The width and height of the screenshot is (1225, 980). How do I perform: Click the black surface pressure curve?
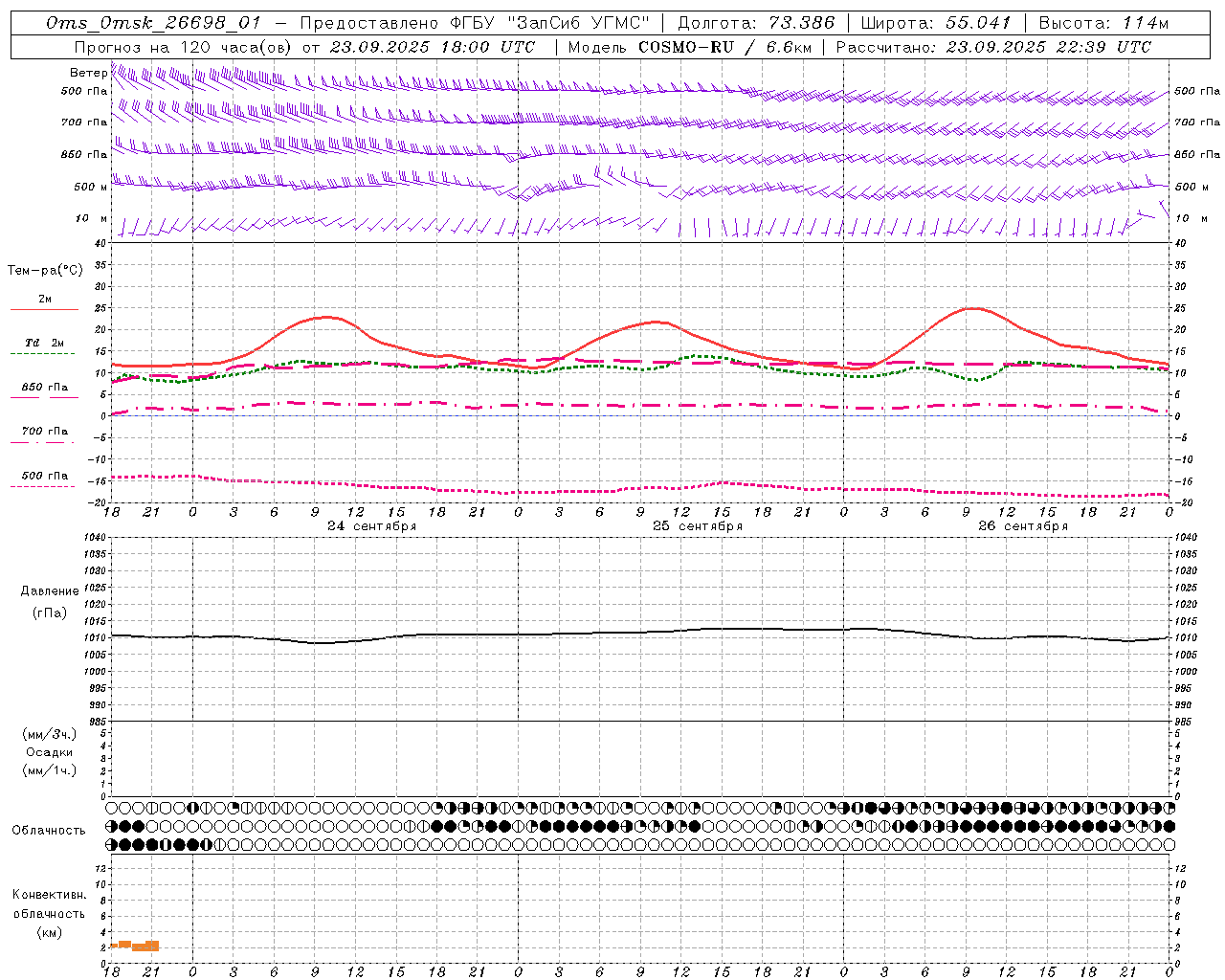tap(639, 633)
